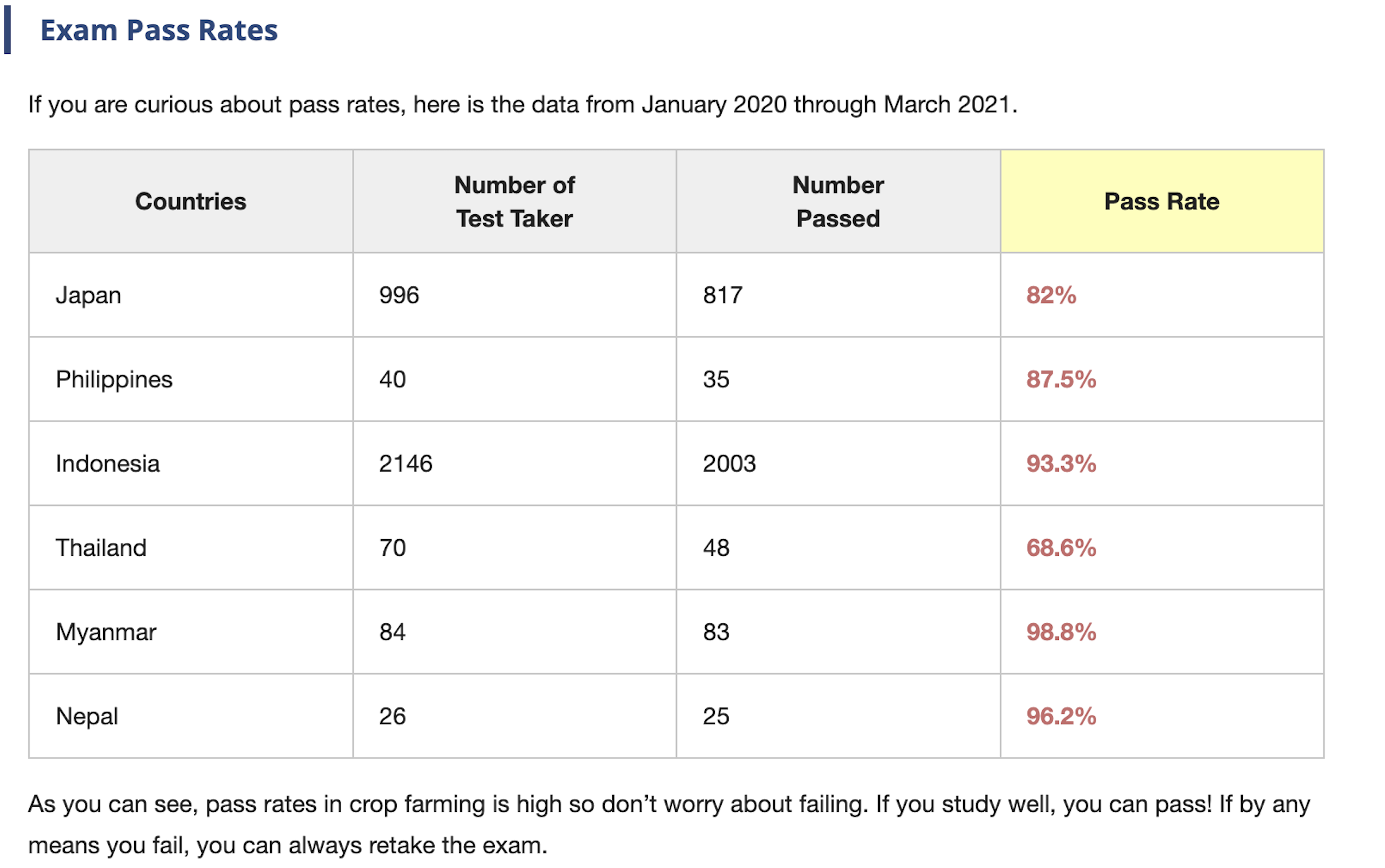Click the Thailand country cell

point(101,548)
